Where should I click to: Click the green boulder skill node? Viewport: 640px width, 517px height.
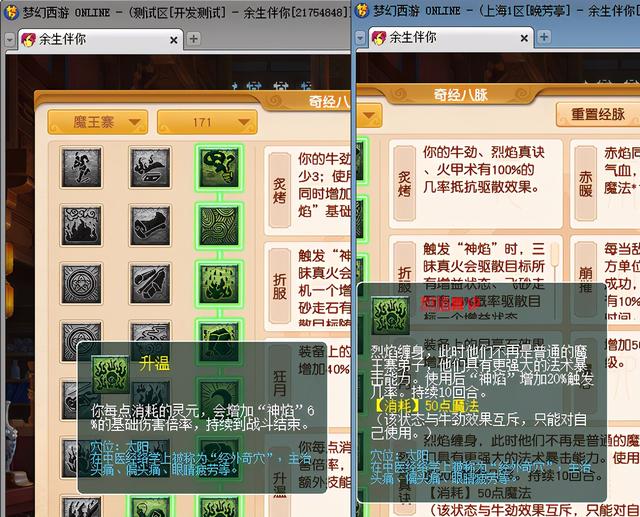tap(219, 342)
